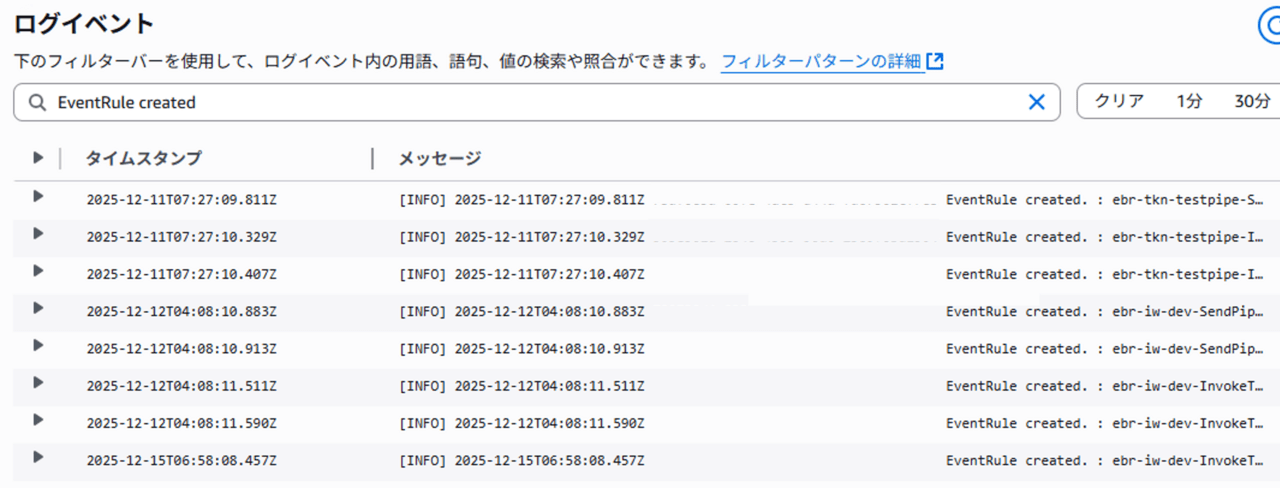The width and height of the screenshot is (1280, 488).
Task: Expand the log event at 2025-12-12T04:08:11.590Z
Action: 38,420
